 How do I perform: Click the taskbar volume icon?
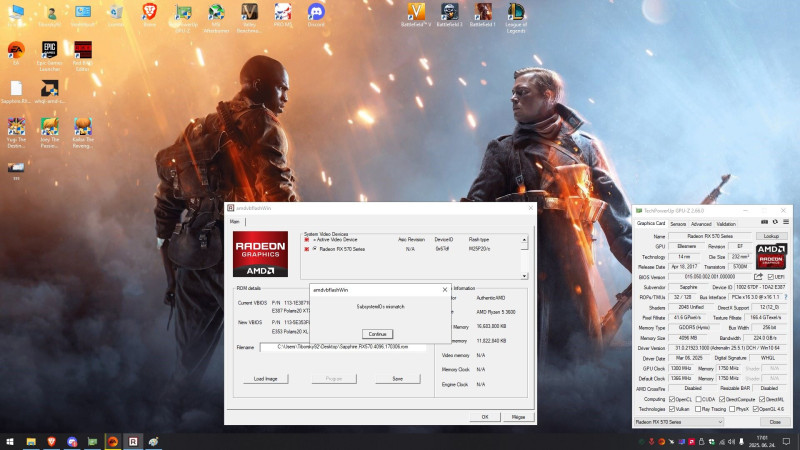click(x=732, y=441)
